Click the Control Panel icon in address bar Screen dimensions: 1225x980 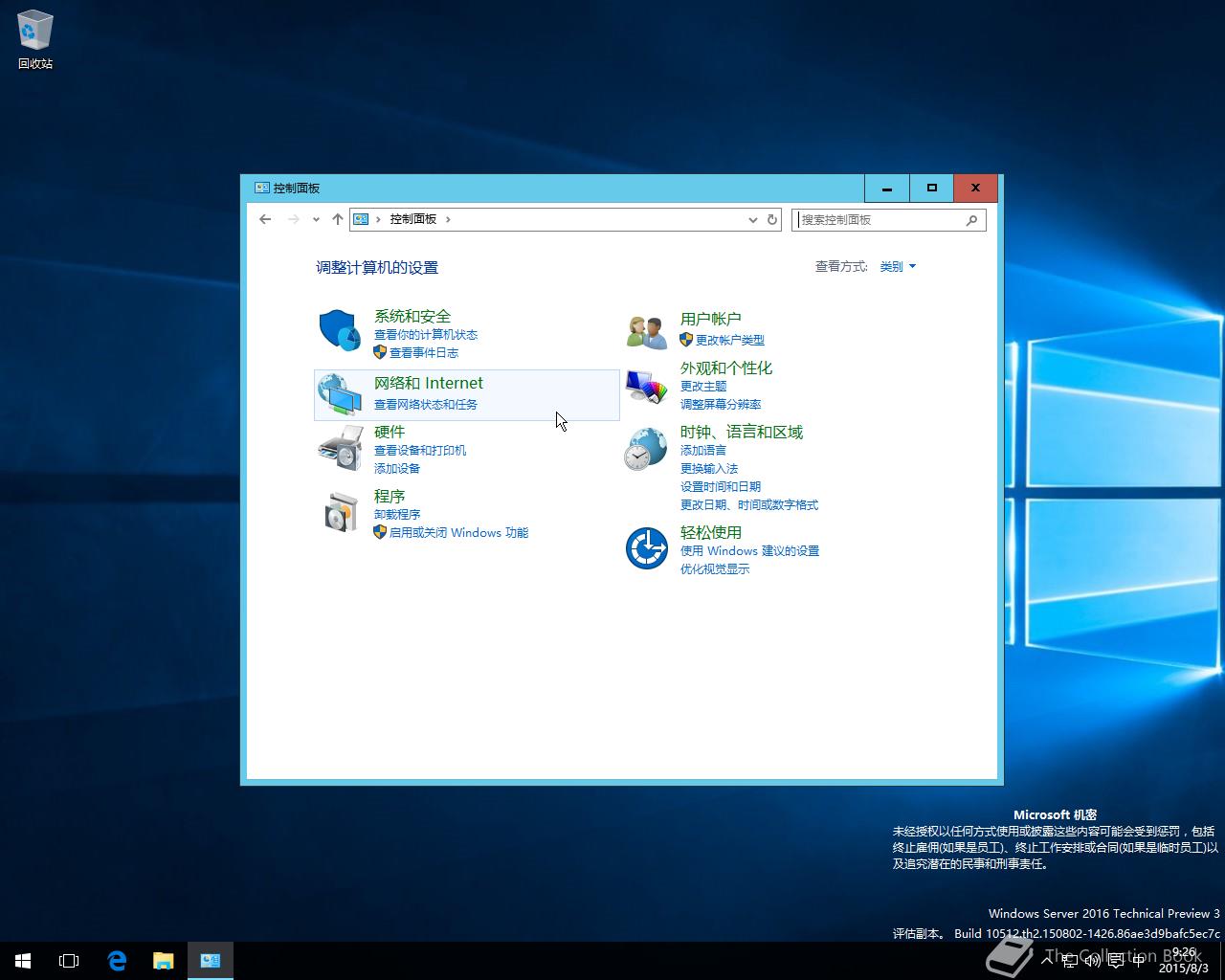(361, 219)
